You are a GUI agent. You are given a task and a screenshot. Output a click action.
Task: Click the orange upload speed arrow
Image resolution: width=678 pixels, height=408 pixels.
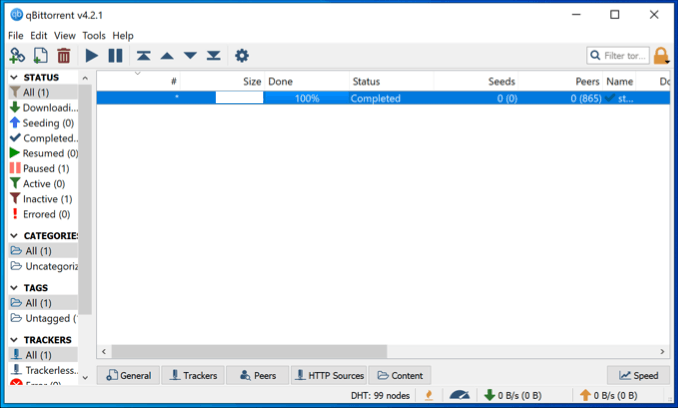[585, 395]
